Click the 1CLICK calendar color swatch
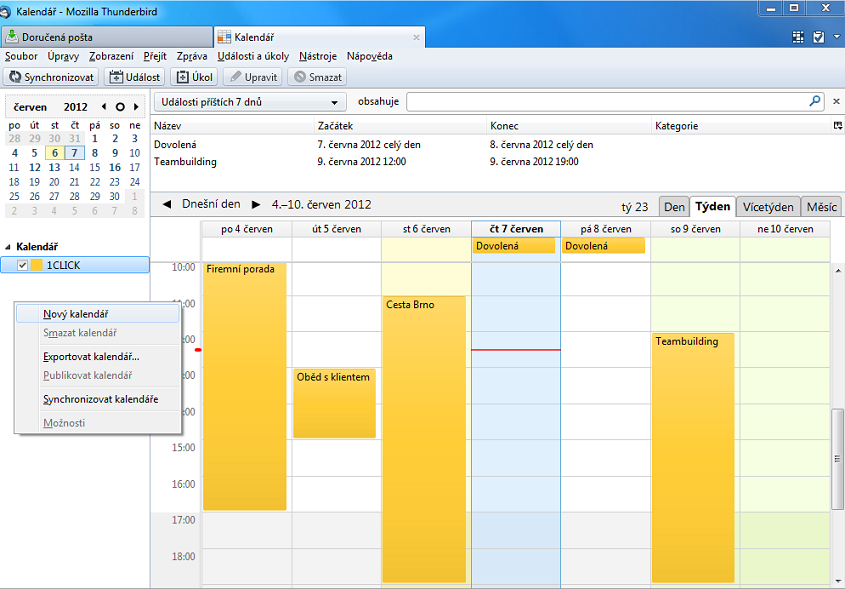Image resolution: width=845 pixels, height=589 pixels. (x=37, y=265)
